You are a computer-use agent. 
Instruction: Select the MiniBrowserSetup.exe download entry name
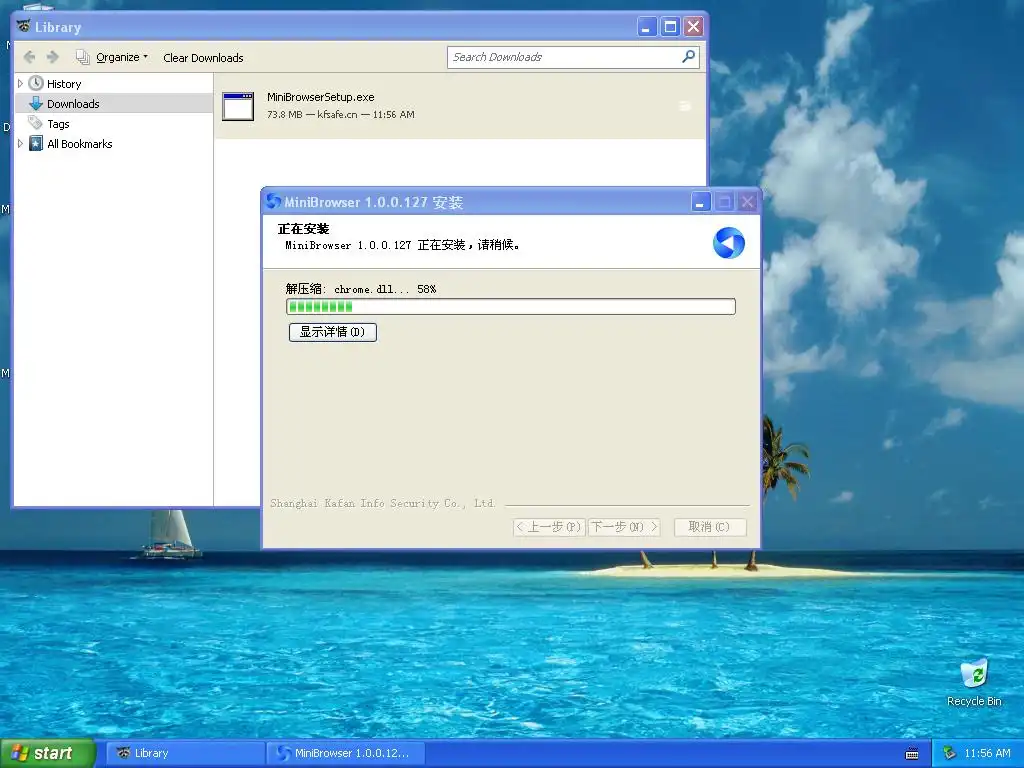click(321, 97)
